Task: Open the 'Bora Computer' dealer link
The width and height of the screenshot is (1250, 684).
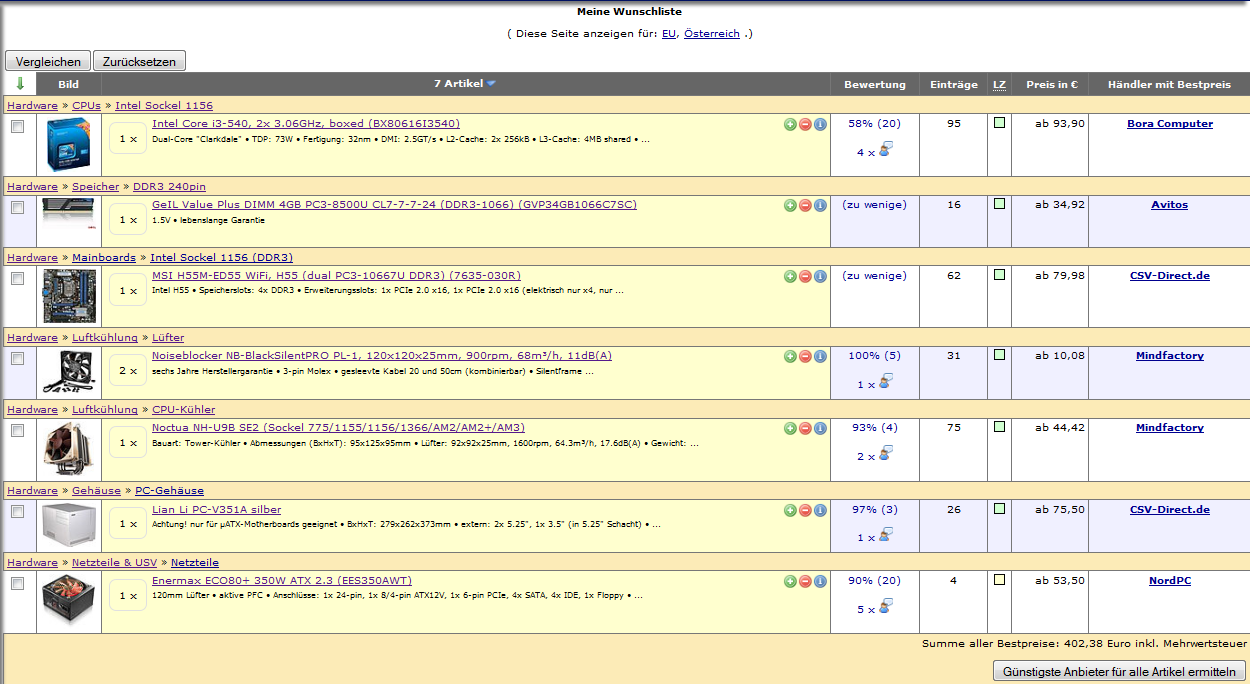Action: [1169, 124]
